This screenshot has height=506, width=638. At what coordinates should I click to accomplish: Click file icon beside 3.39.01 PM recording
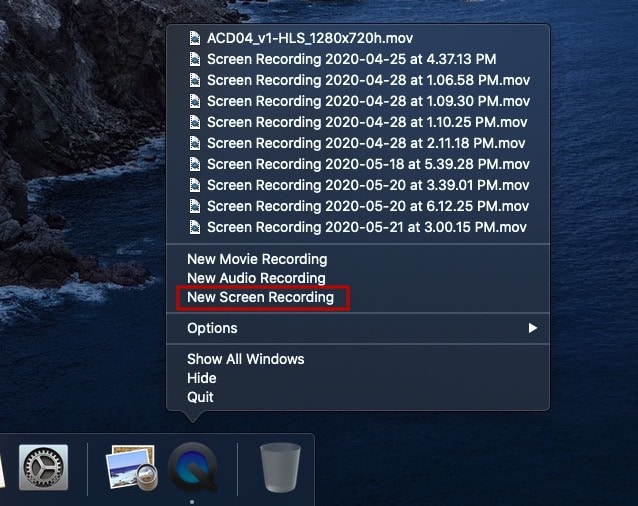pyautogui.click(x=195, y=185)
